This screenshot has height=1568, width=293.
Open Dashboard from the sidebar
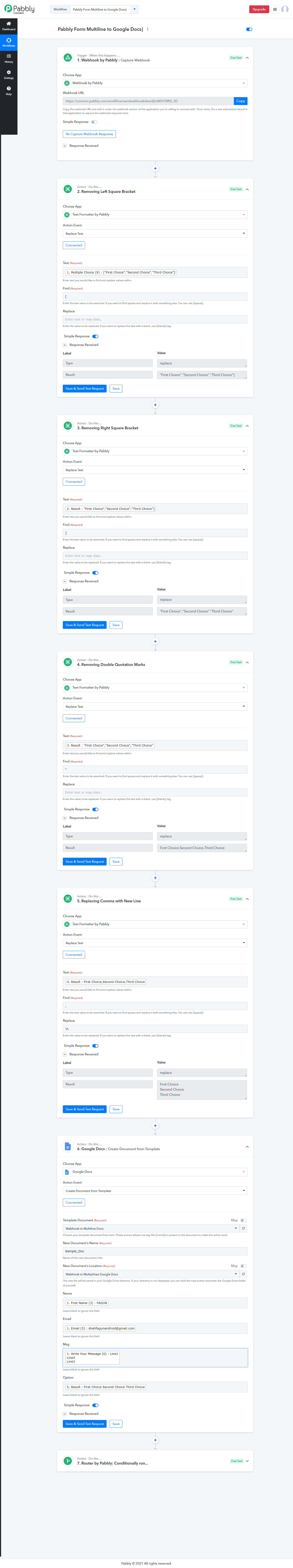pyautogui.click(x=9, y=26)
